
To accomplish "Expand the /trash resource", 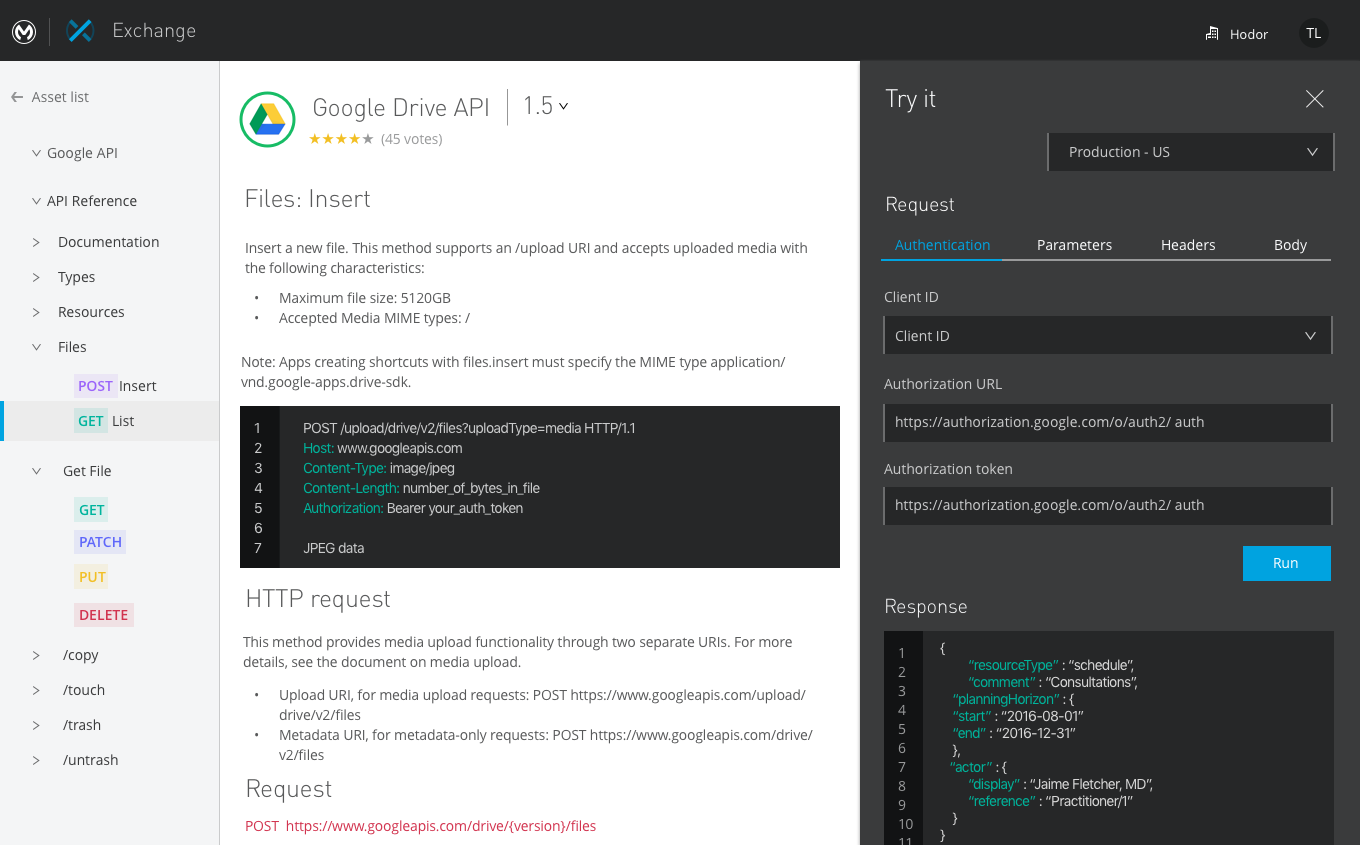I will (37, 725).
